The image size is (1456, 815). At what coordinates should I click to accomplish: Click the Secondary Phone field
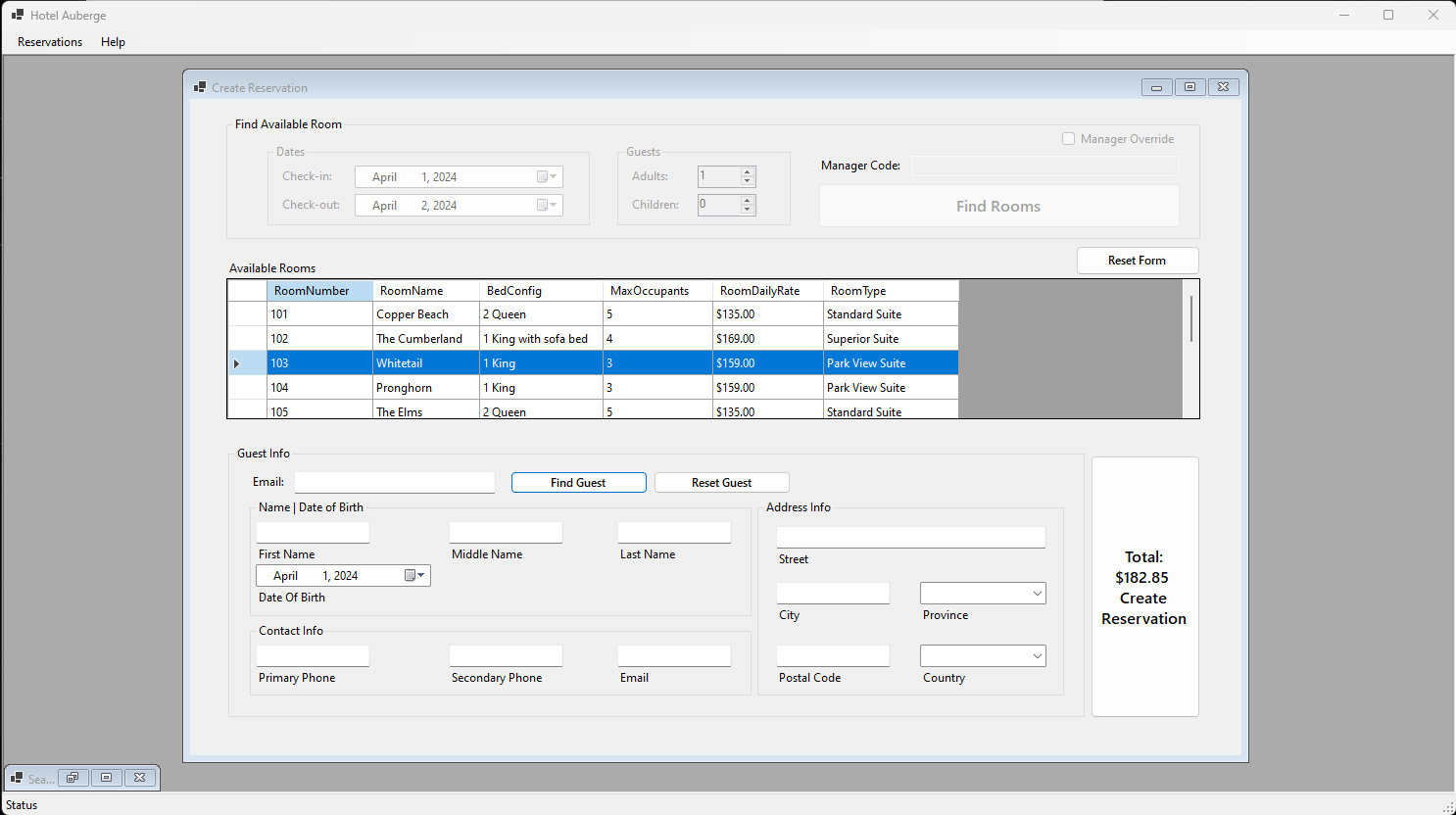506,656
